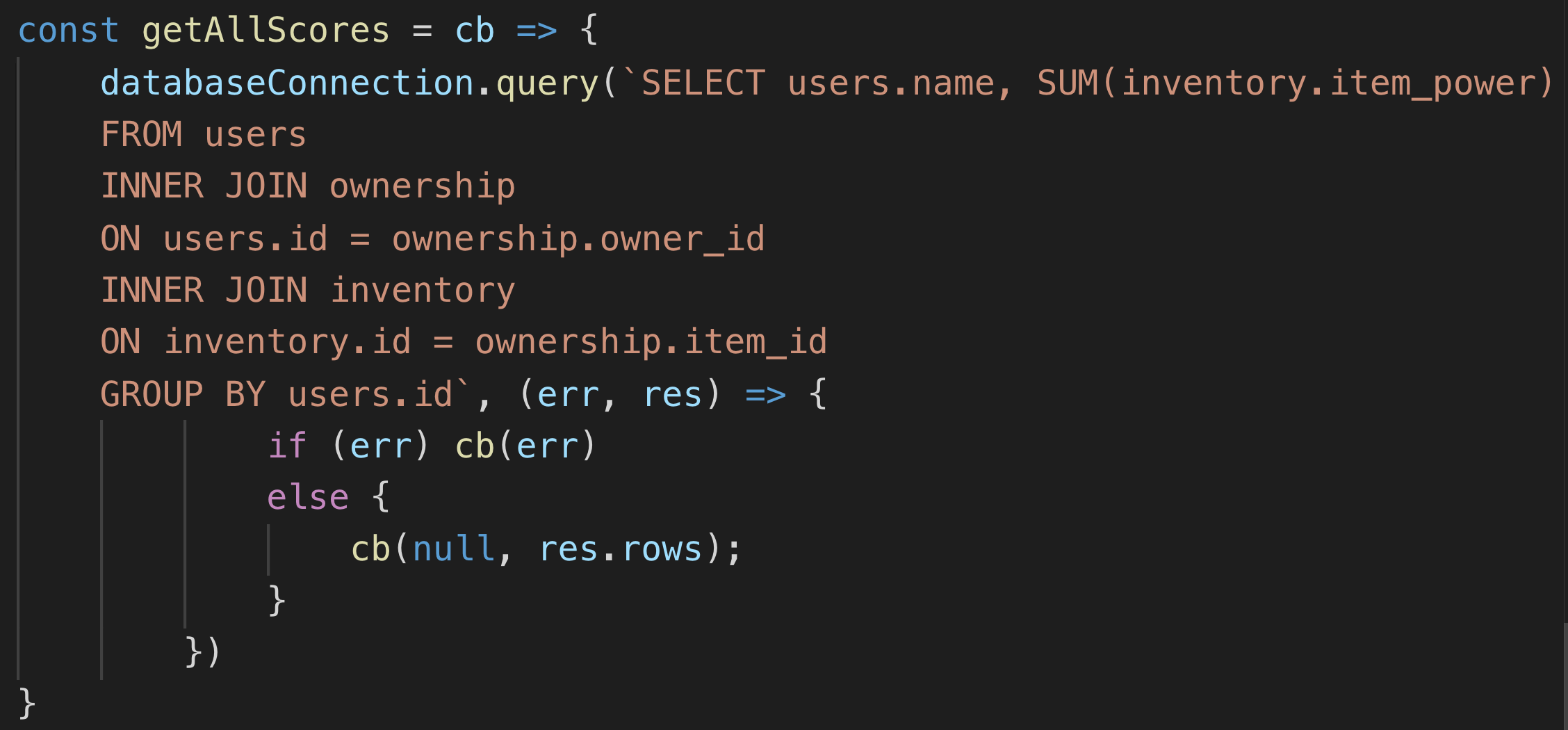This screenshot has width=1568, height=730.
Task: Click the FROM users line
Action: (x=204, y=134)
